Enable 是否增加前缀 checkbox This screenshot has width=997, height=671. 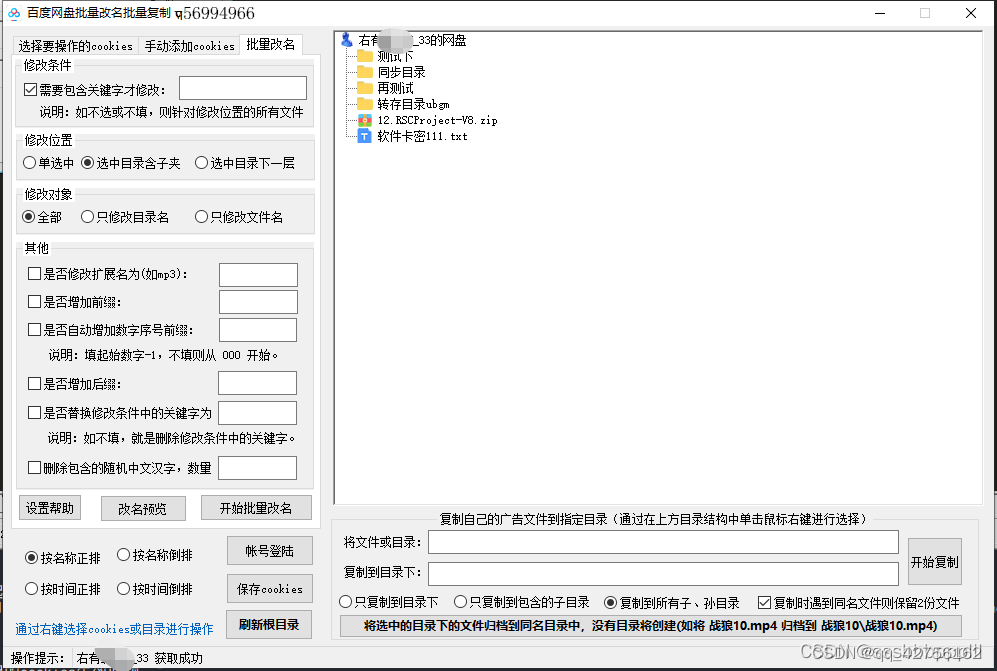click(x=34, y=301)
